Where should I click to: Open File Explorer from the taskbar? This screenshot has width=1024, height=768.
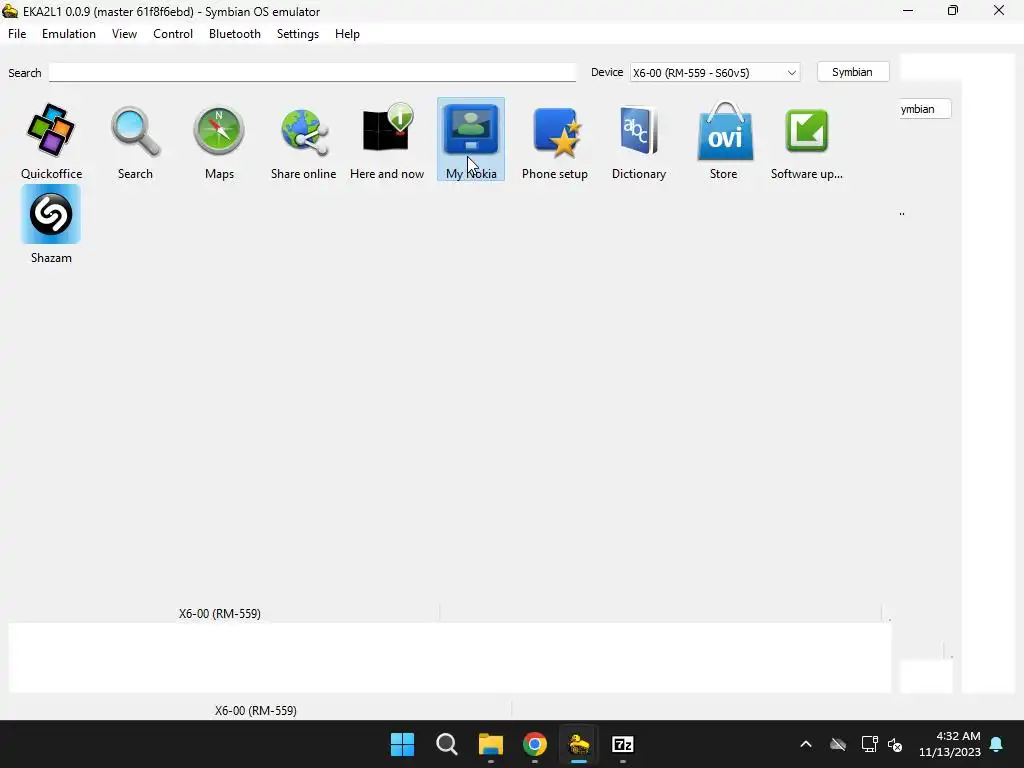pos(490,744)
